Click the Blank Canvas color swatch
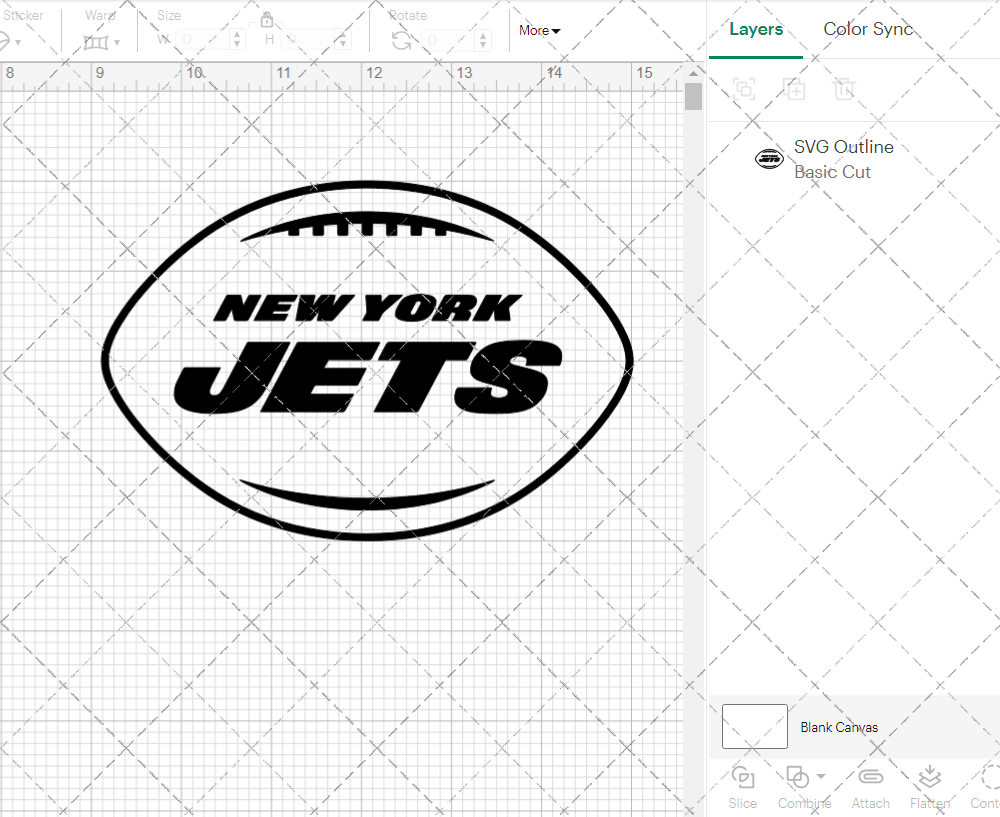The width and height of the screenshot is (1000, 817). [x=754, y=726]
